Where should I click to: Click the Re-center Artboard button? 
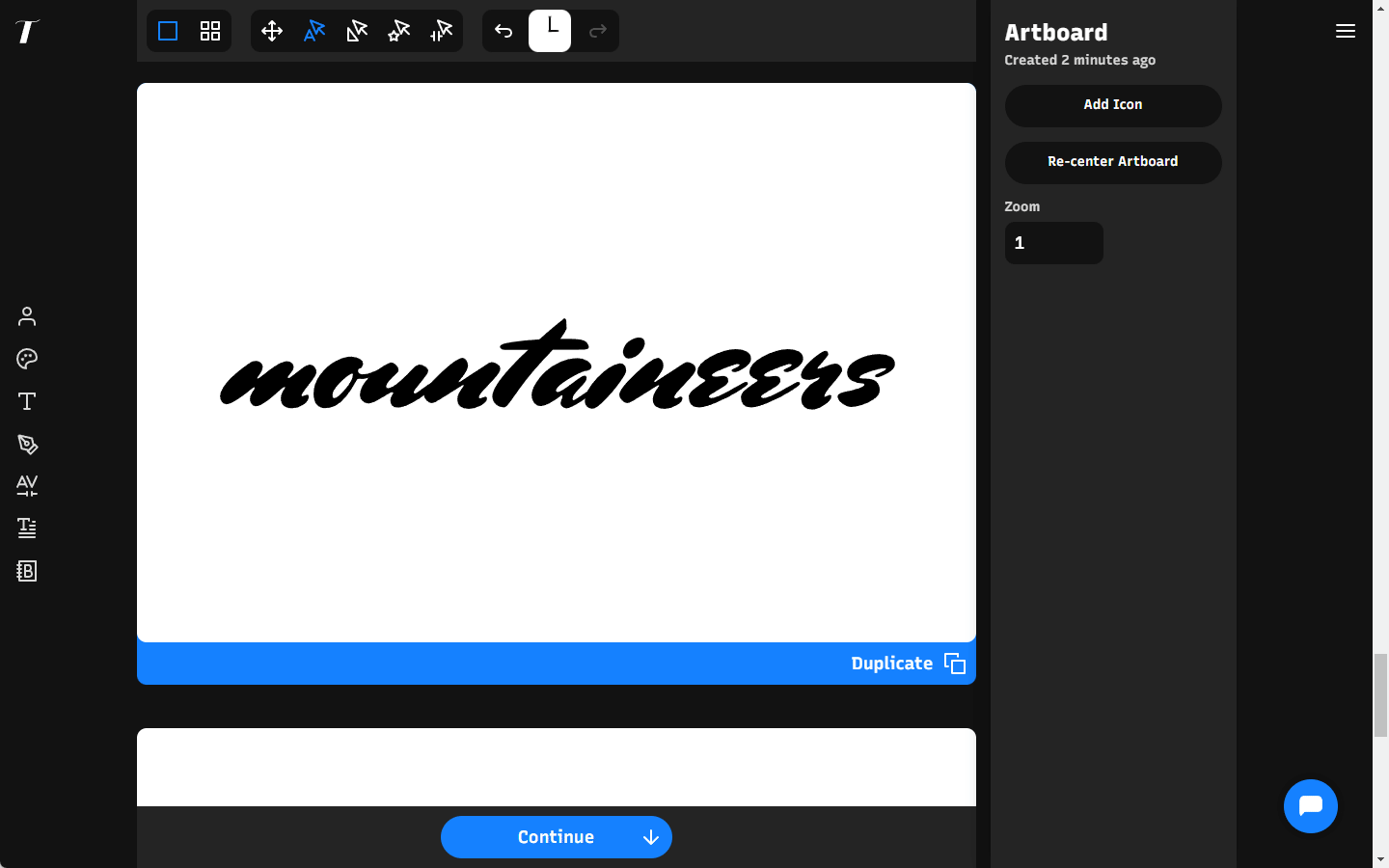[1113, 162]
